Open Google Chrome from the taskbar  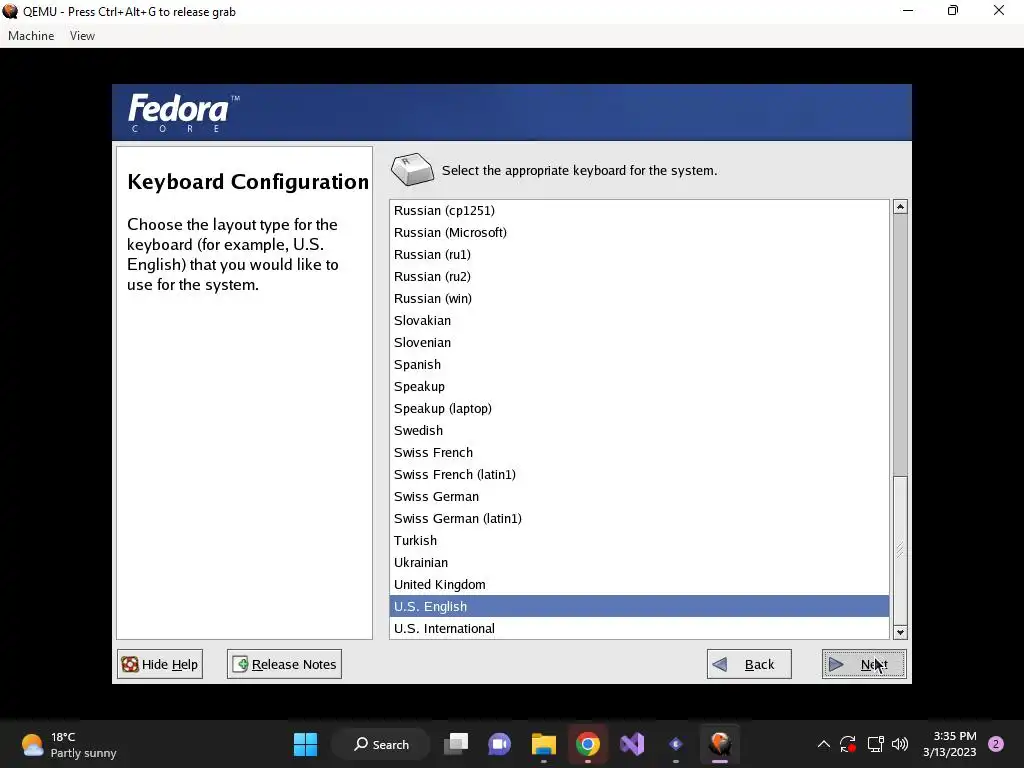click(x=588, y=744)
